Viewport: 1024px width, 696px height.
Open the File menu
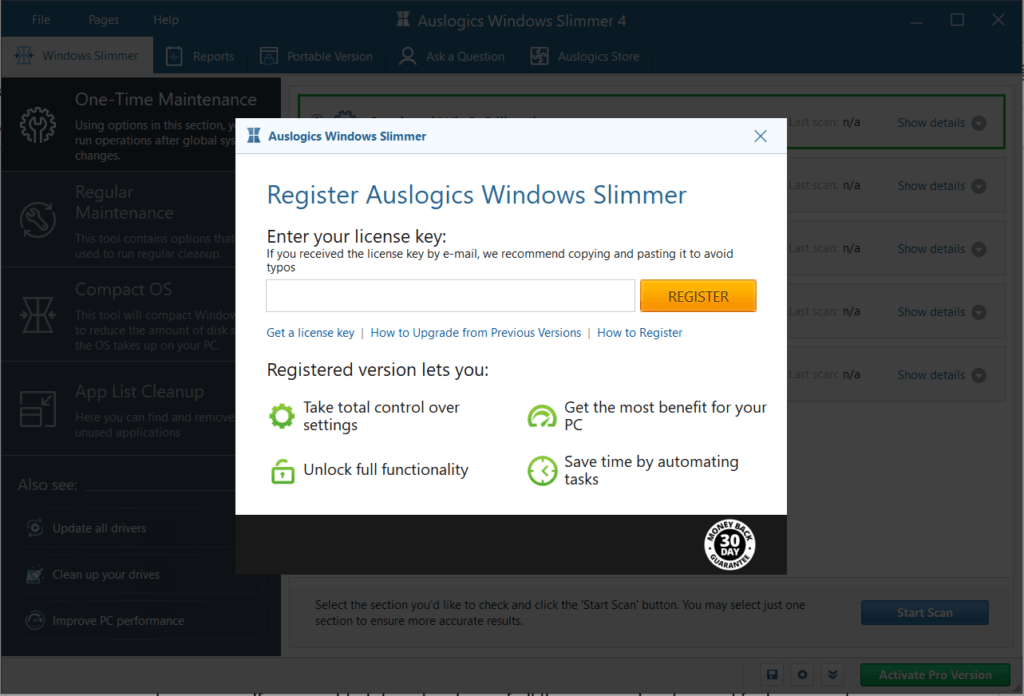click(x=40, y=18)
